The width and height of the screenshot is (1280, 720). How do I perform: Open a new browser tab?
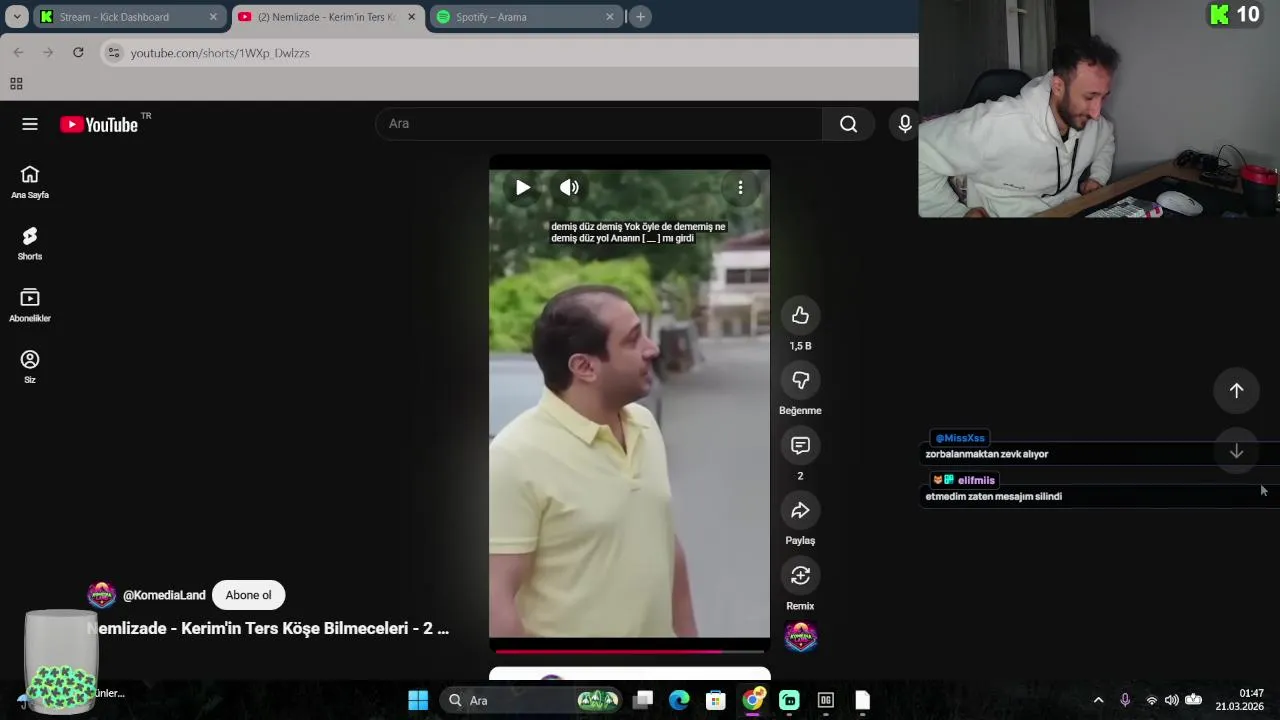(x=640, y=17)
